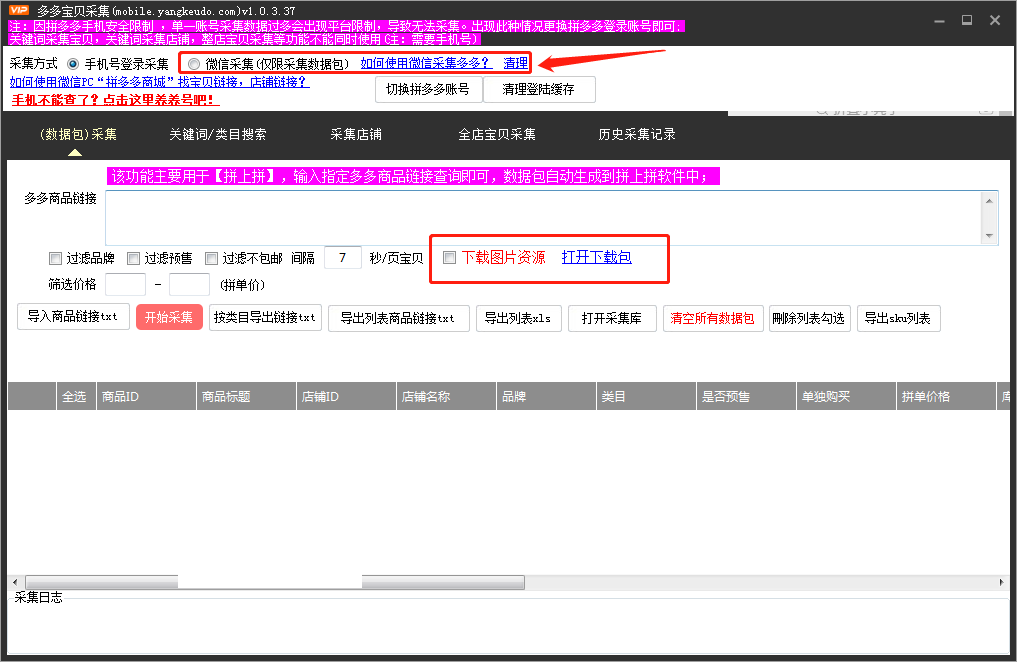
Task: Click 删除列表勾选 button
Action: coord(809,318)
